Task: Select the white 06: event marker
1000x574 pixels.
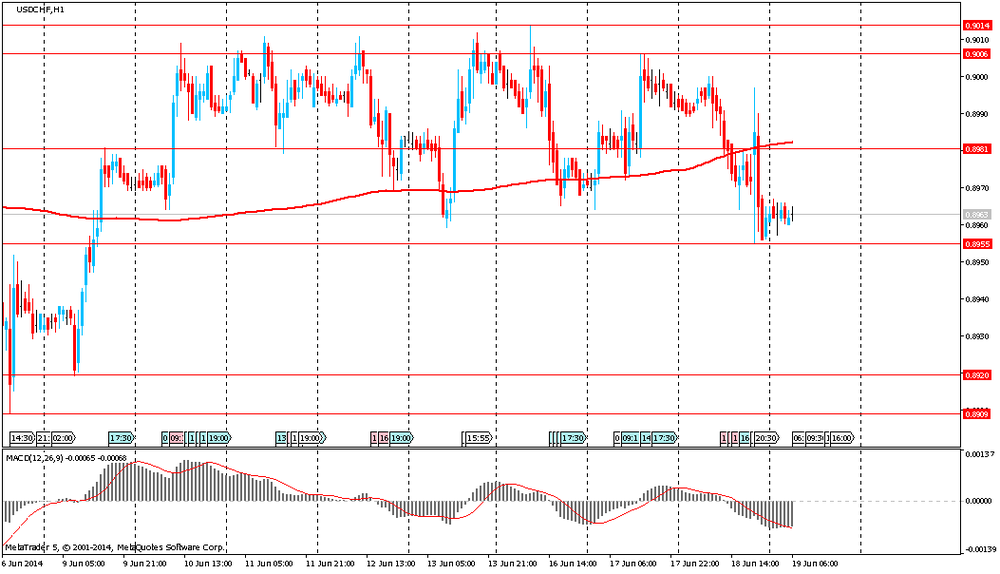Action: click(x=798, y=438)
